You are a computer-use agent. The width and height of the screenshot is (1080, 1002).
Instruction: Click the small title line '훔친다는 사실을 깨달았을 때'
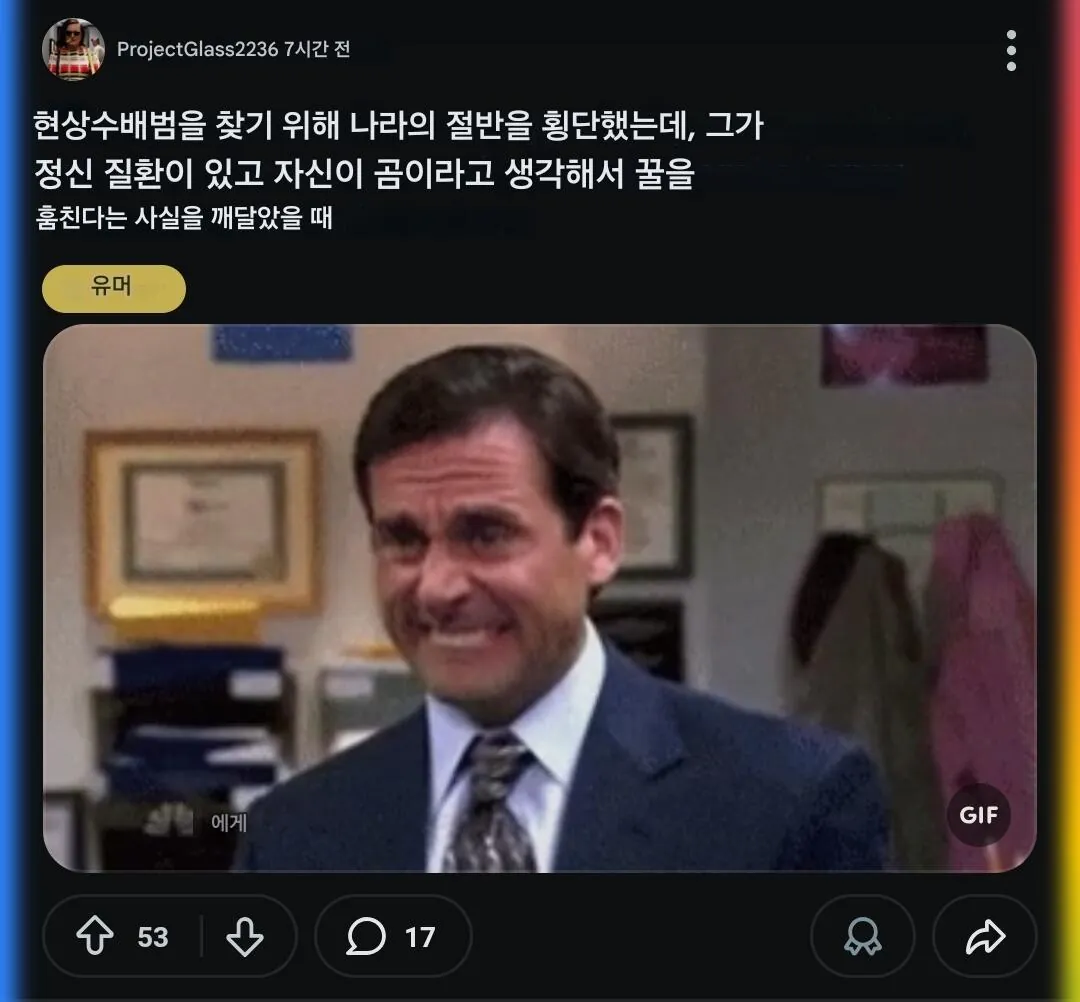[183, 217]
